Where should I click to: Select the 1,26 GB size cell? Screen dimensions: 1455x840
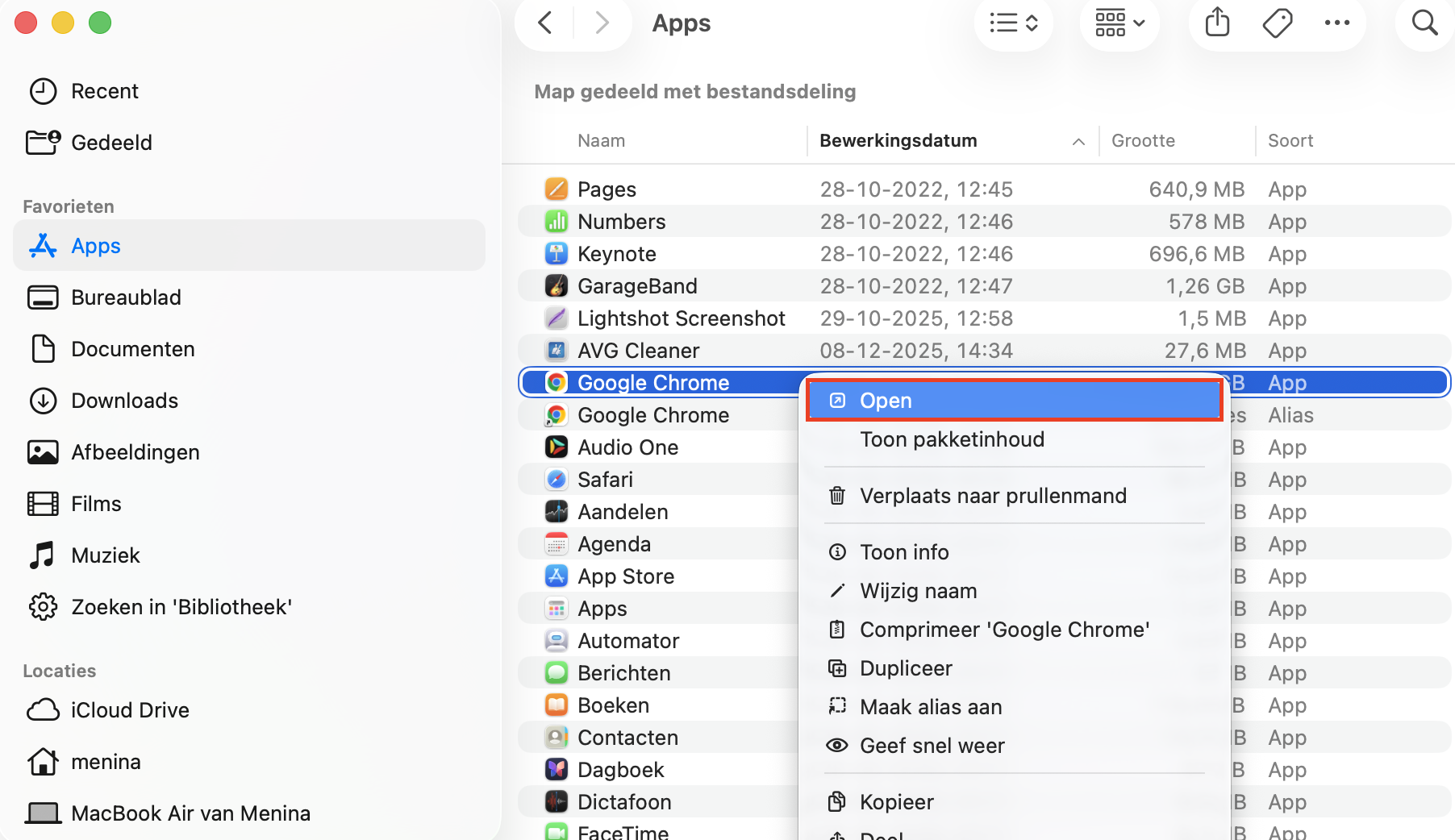1205,286
